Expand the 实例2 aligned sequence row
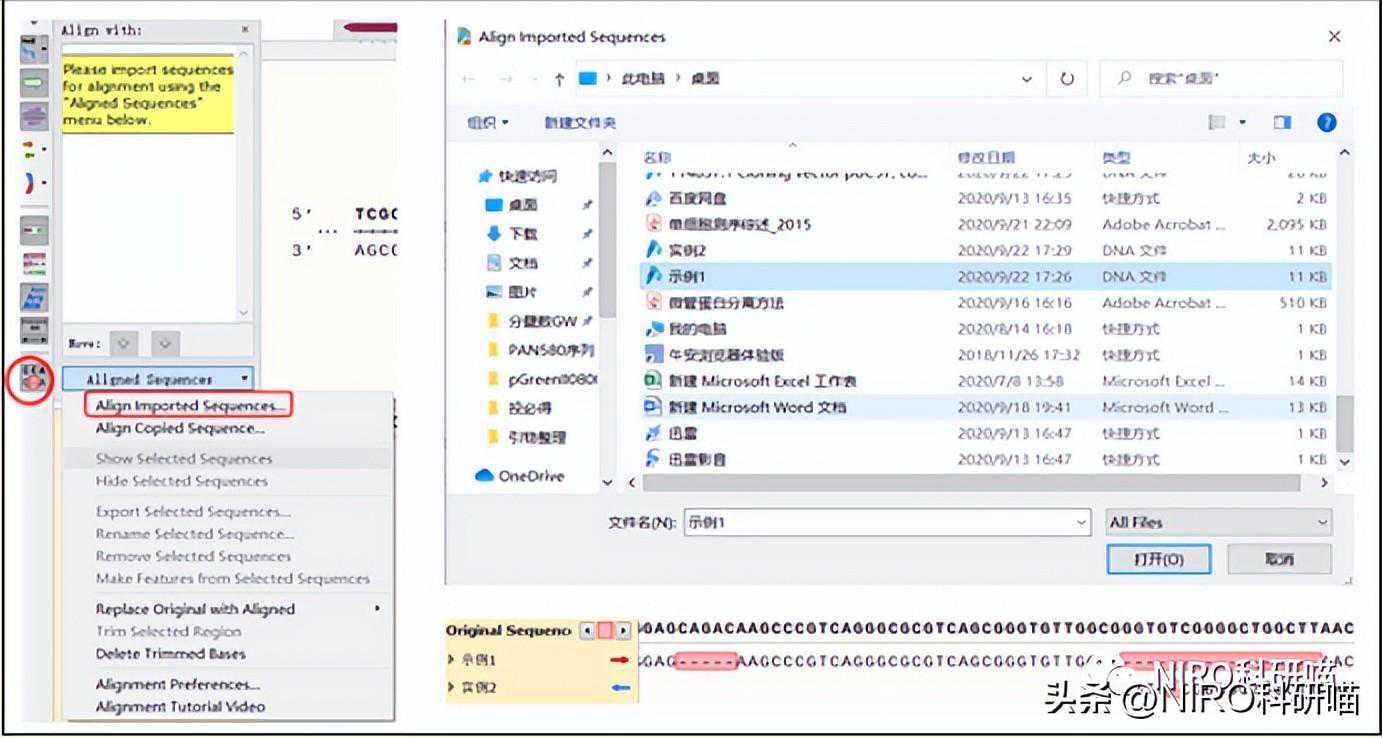This screenshot has height=738, width=1382. tap(451, 688)
